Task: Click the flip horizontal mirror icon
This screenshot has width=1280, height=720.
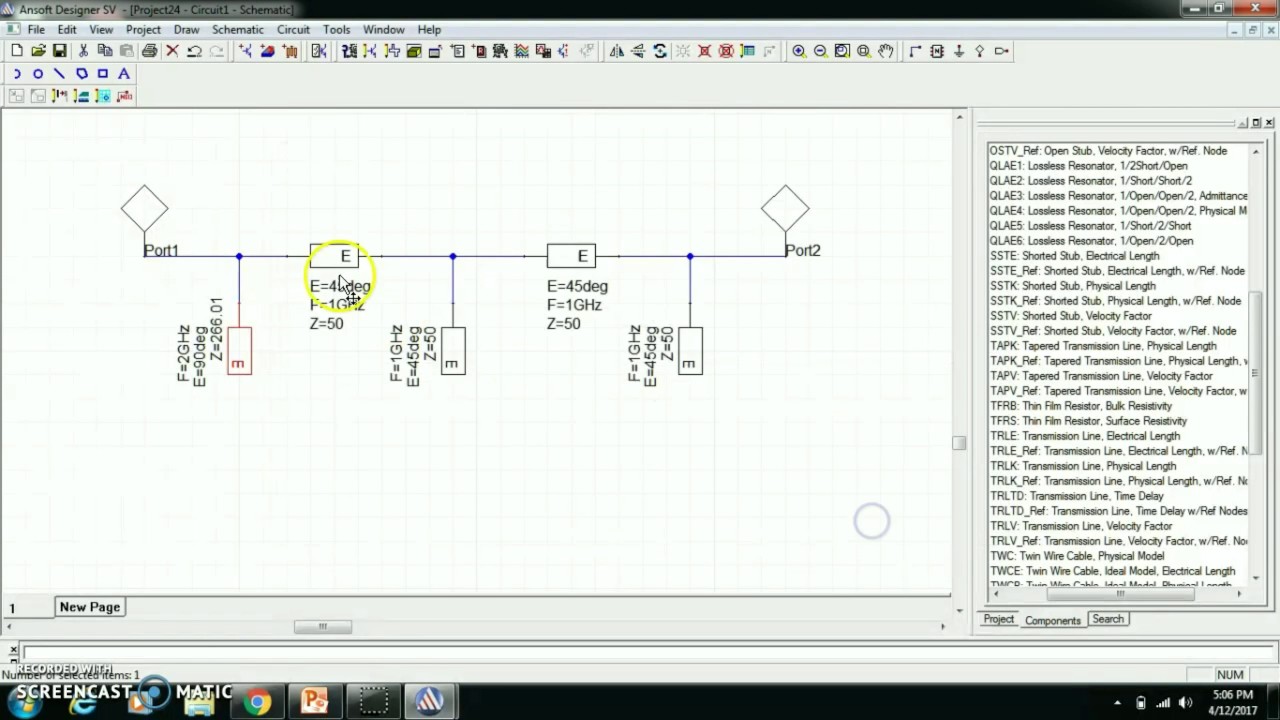Action: click(x=616, y=51)
